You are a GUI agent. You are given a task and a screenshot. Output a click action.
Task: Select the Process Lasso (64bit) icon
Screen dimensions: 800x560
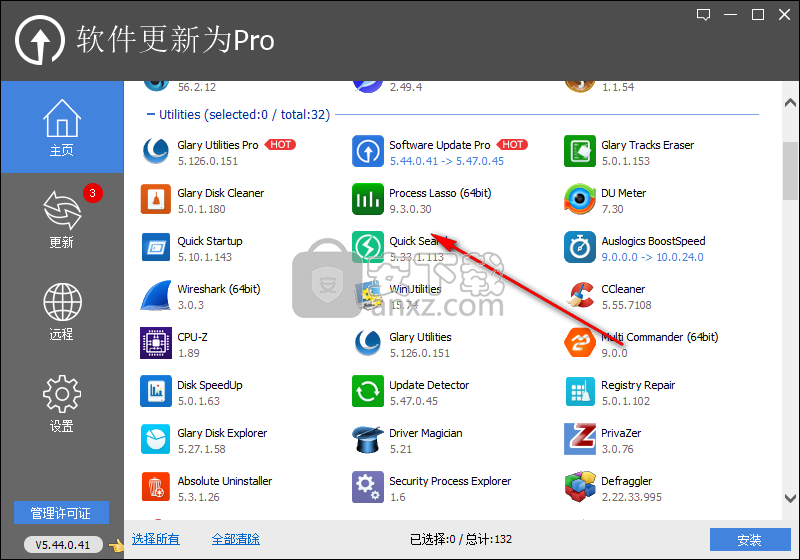[x=368, y=199]
